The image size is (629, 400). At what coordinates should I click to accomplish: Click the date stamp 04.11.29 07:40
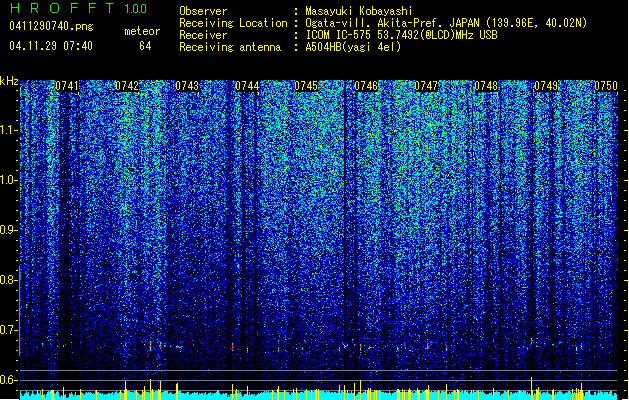point(51,46)
